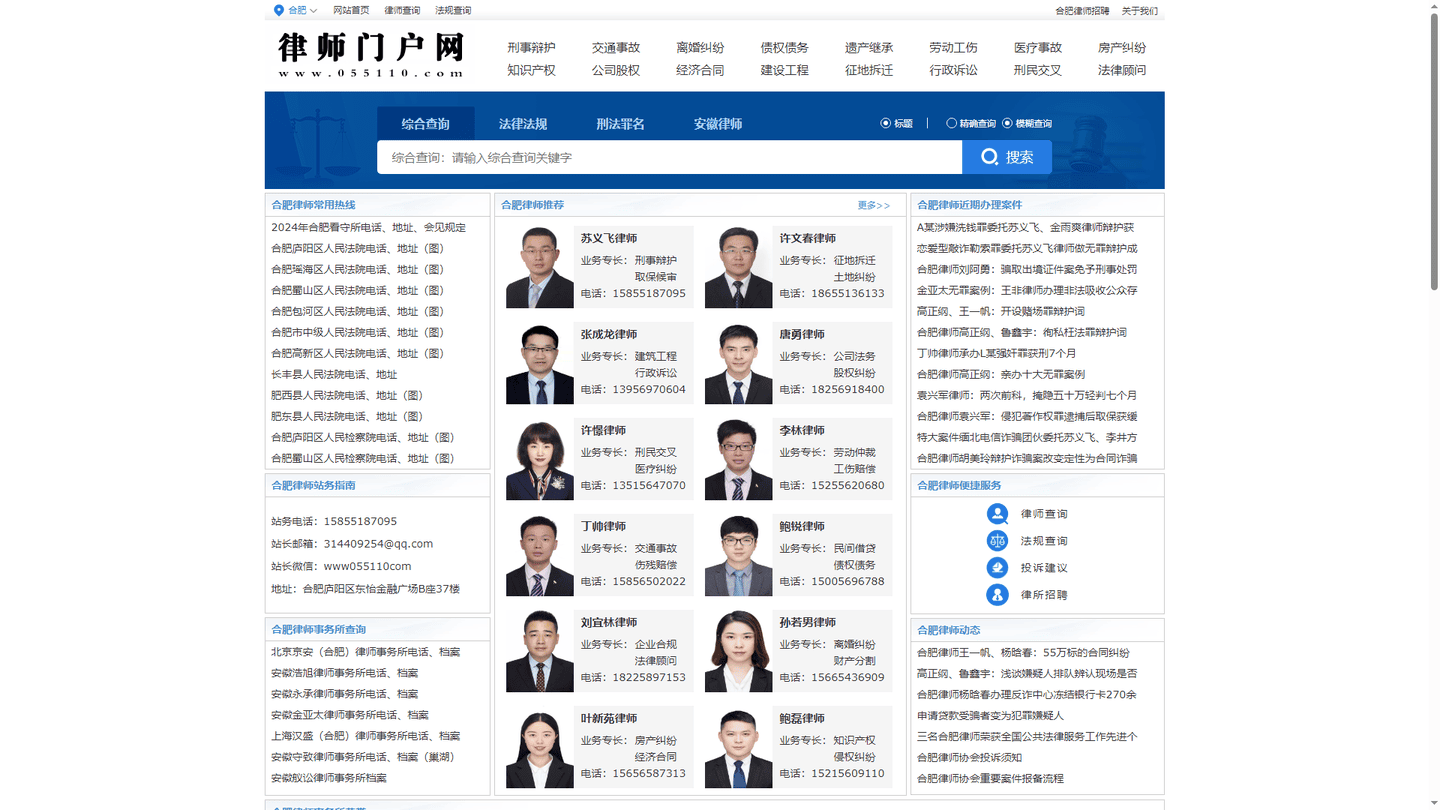Open 长丰县人民法院电话、地址
1440x810 pixels.
pyautogui.click(x=334, y=375)
